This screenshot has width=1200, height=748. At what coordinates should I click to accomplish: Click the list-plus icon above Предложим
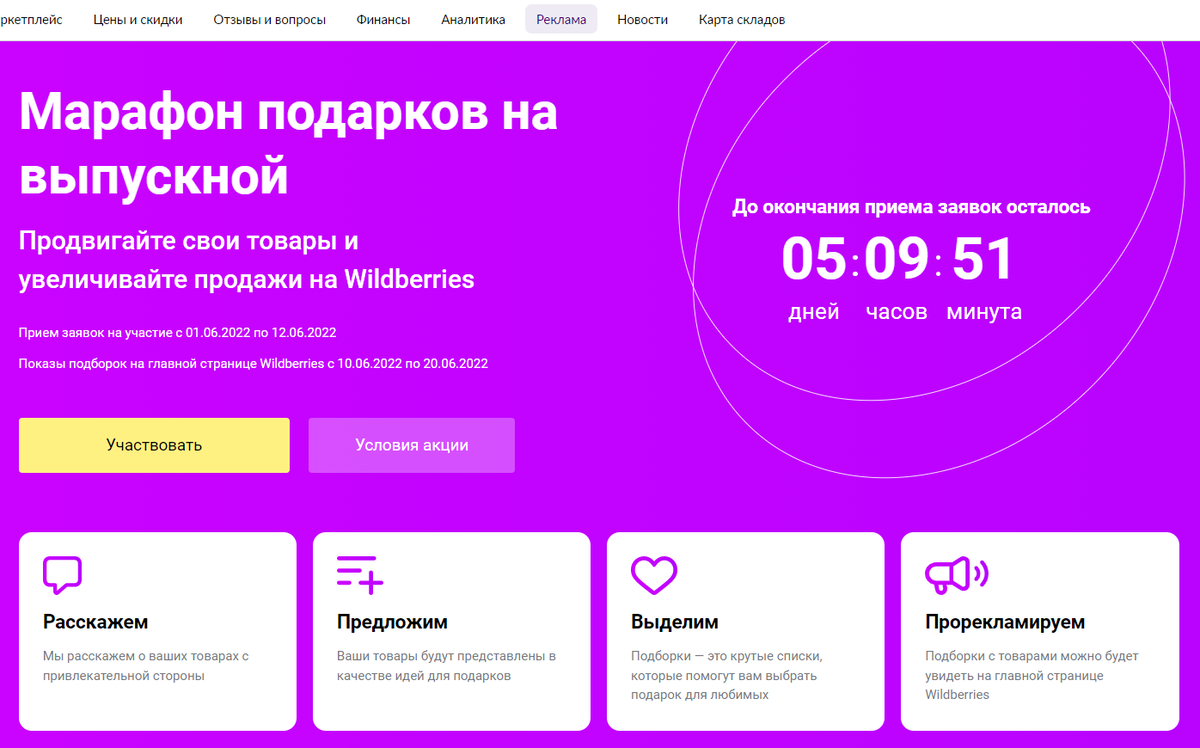(360, 574)
